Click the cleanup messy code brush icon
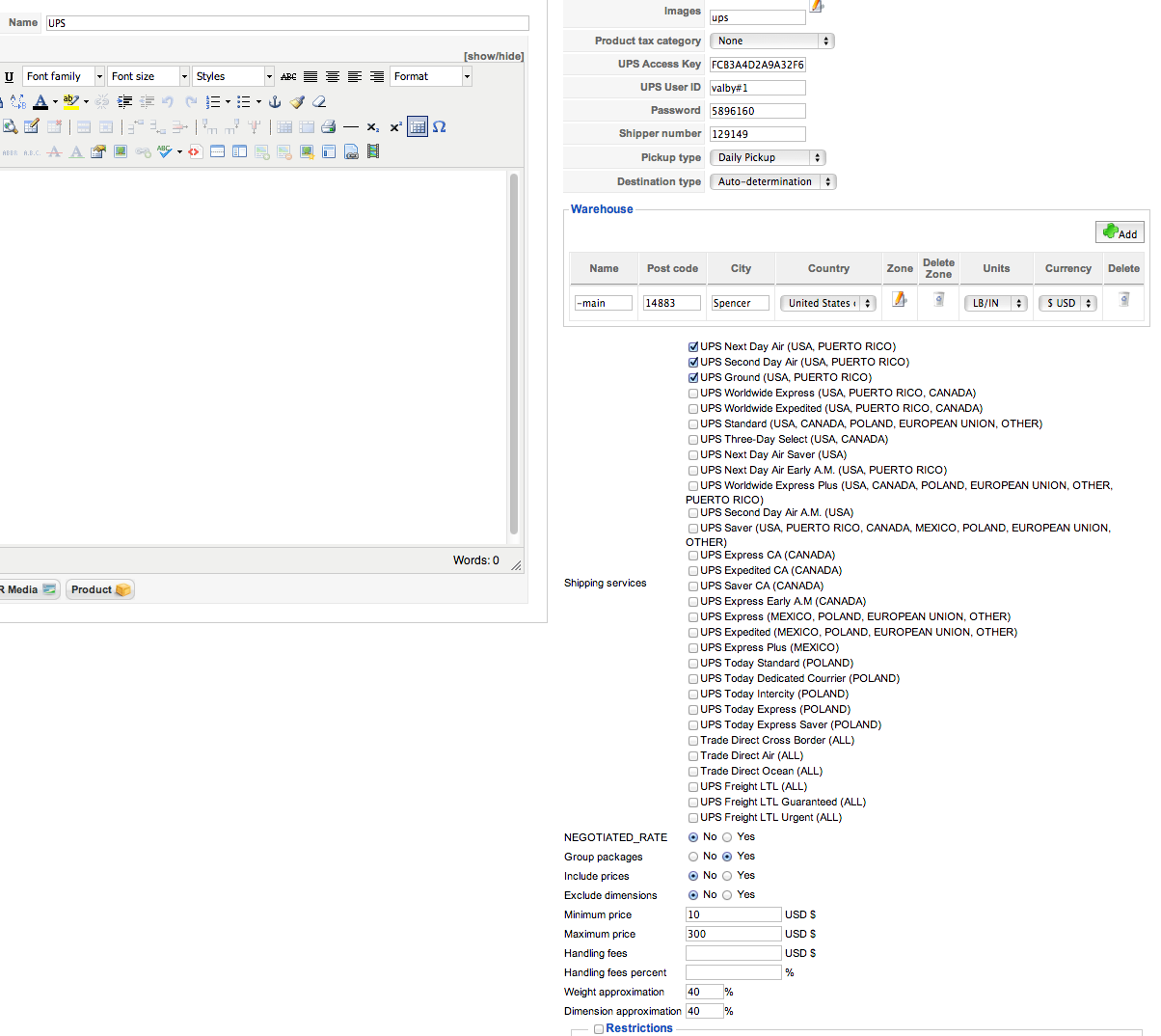This screenshot has height=1036, width=1161. 297,101
